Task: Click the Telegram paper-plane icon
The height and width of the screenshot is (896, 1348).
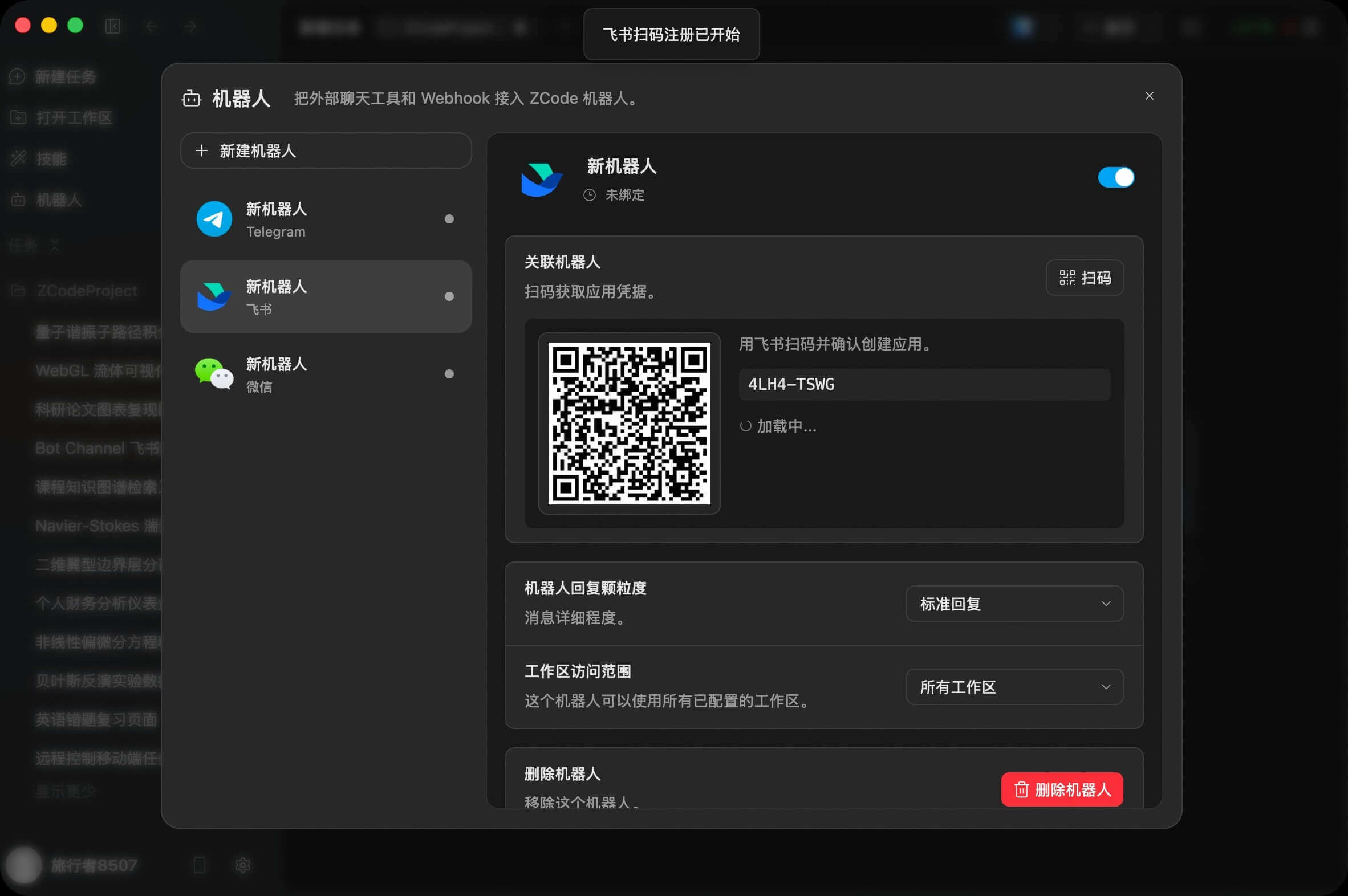Action: click(214, 219)
